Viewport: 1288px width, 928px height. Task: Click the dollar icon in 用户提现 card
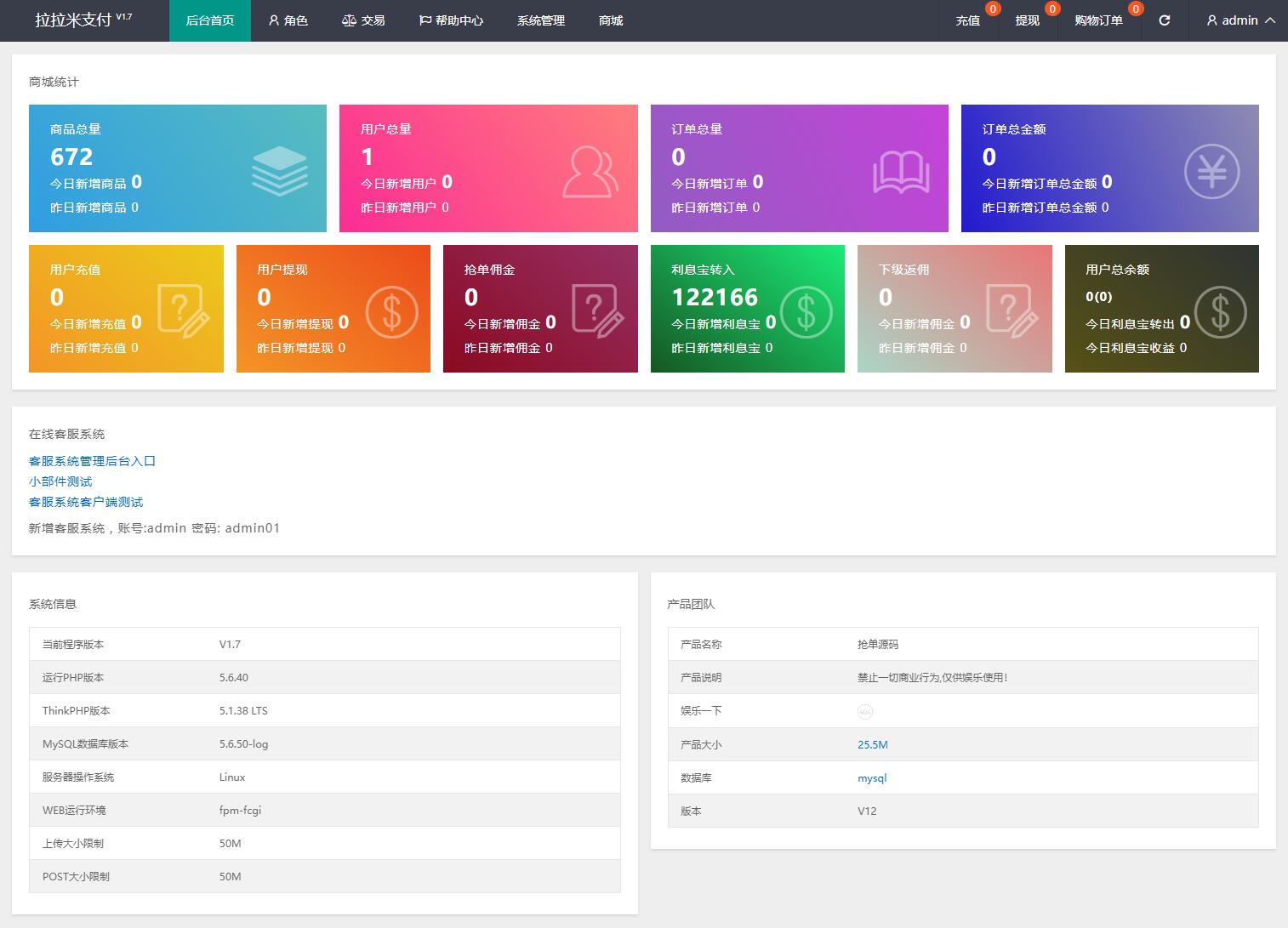pos(391,312)
